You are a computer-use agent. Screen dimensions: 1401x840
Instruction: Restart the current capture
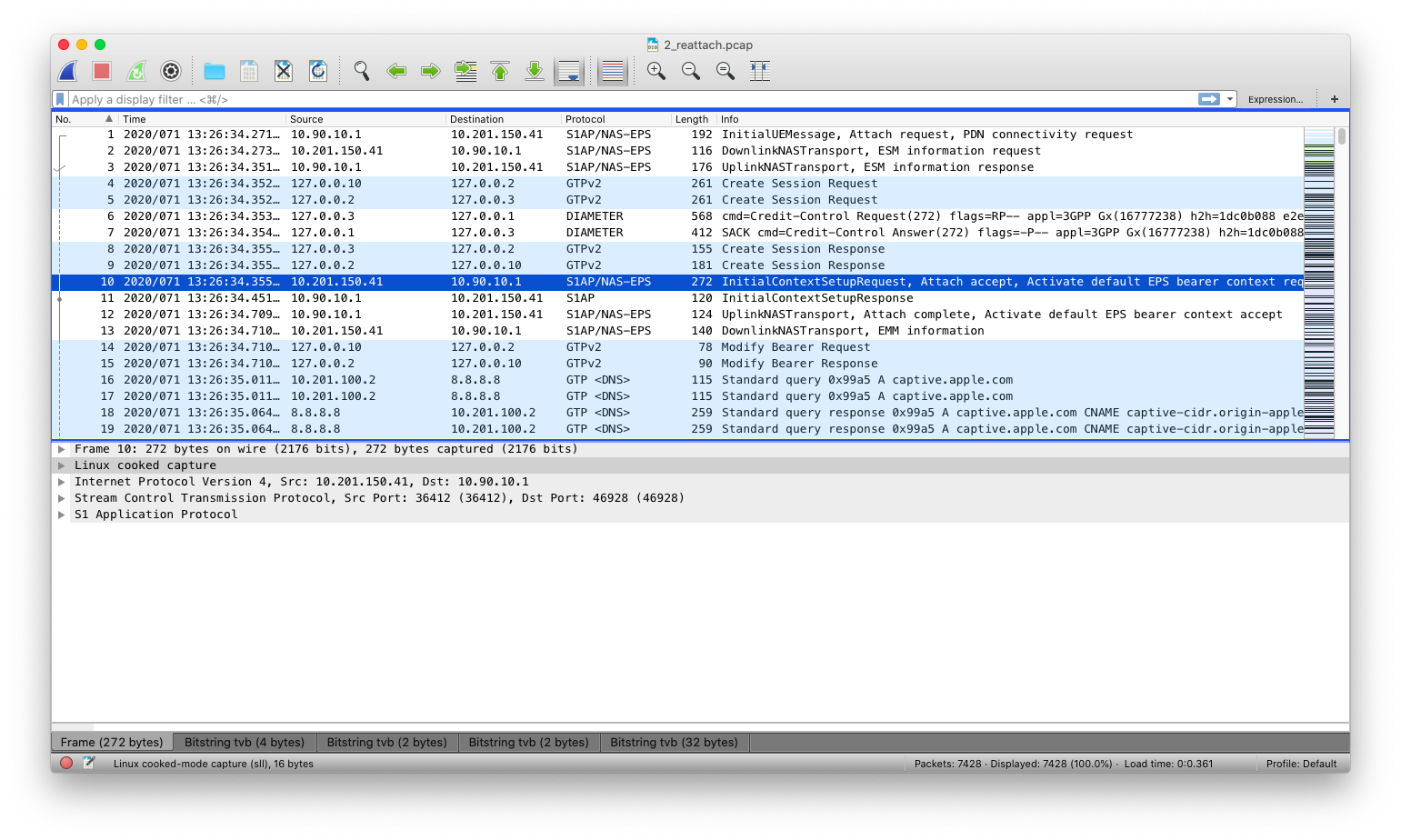pyautogui.click(x=135, y=70)
